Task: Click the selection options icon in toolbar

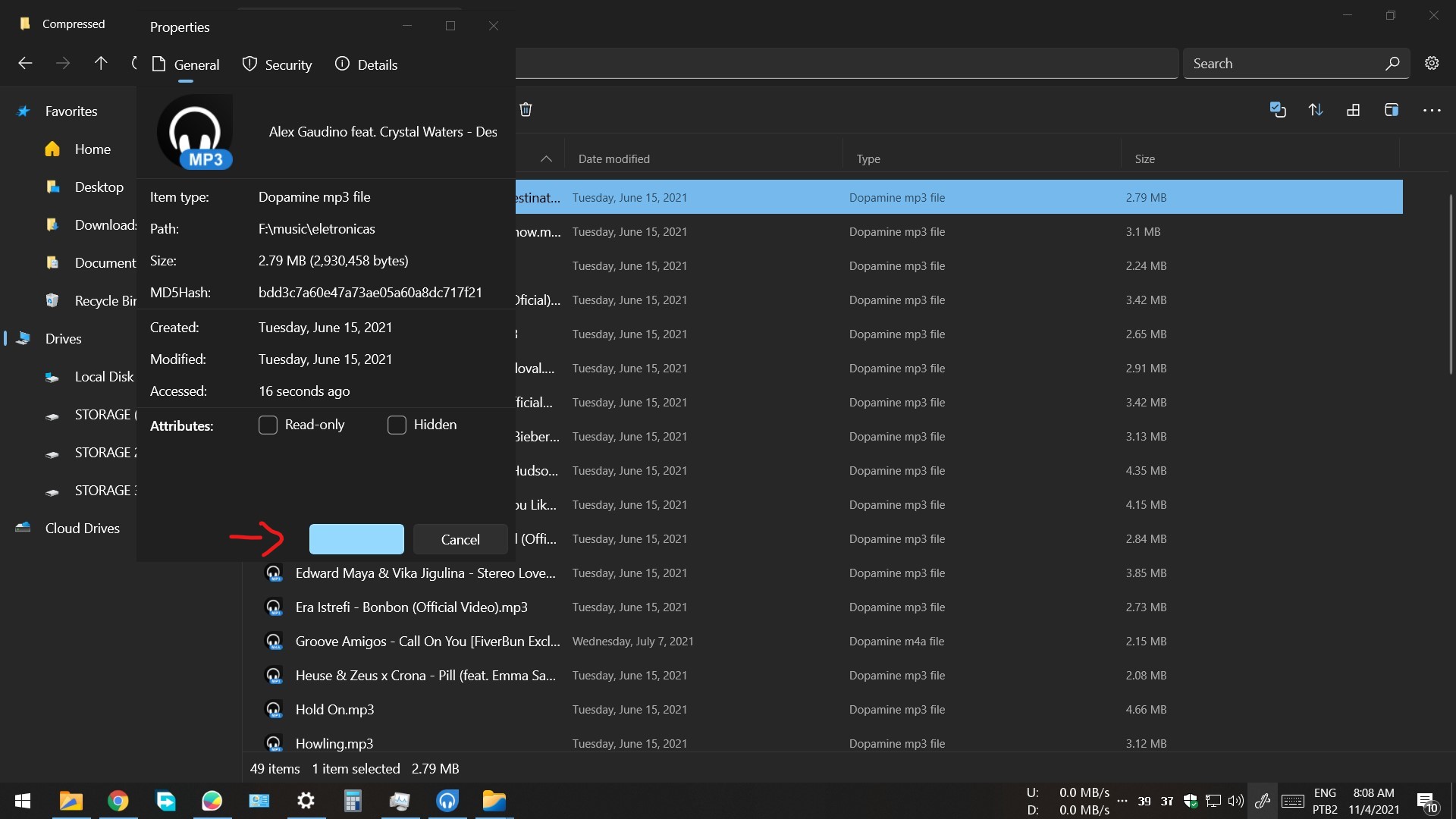Action: coord(1278,110)
